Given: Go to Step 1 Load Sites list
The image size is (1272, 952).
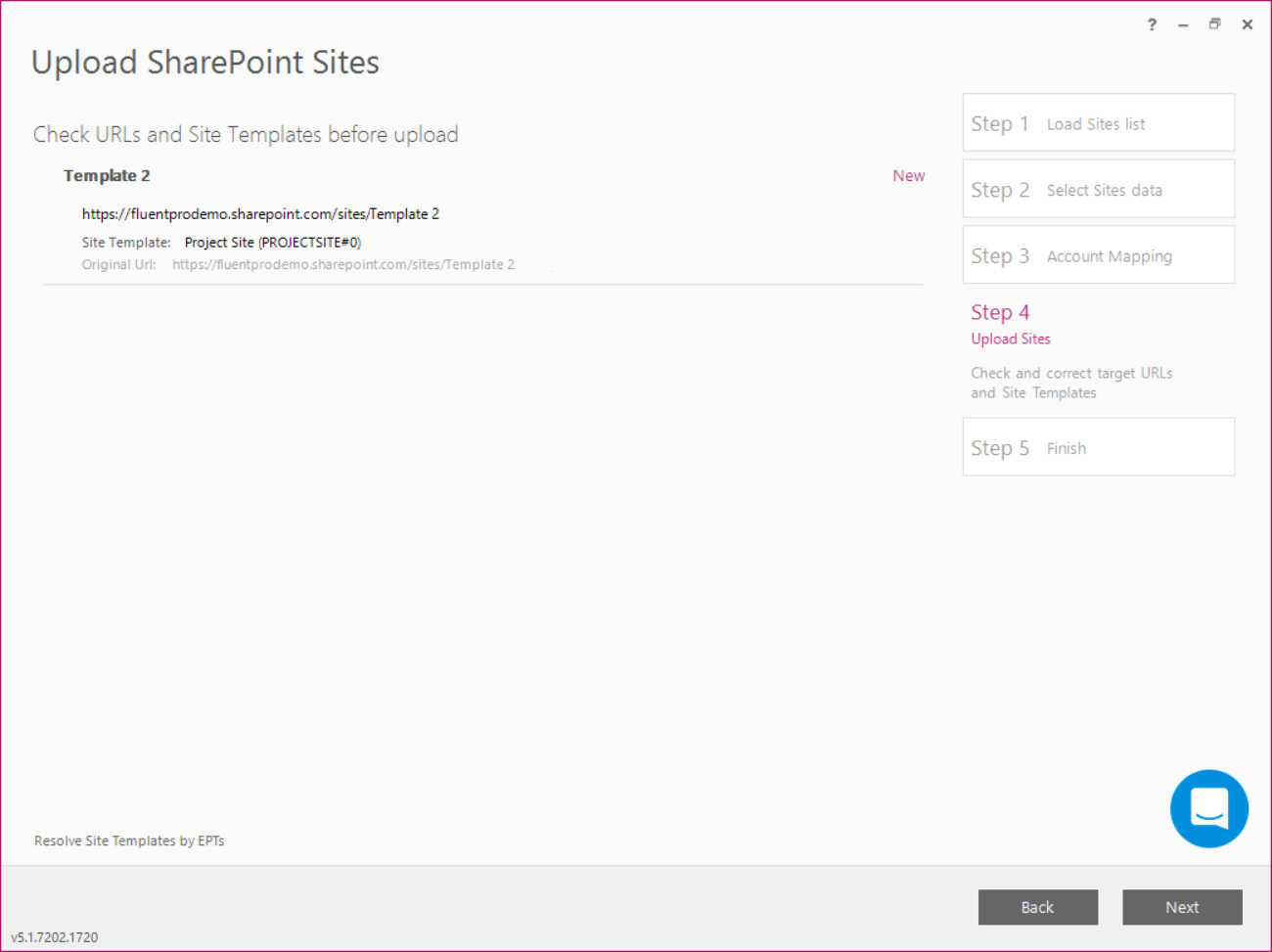Looking at the screenshot, I should click(1098, 123).
